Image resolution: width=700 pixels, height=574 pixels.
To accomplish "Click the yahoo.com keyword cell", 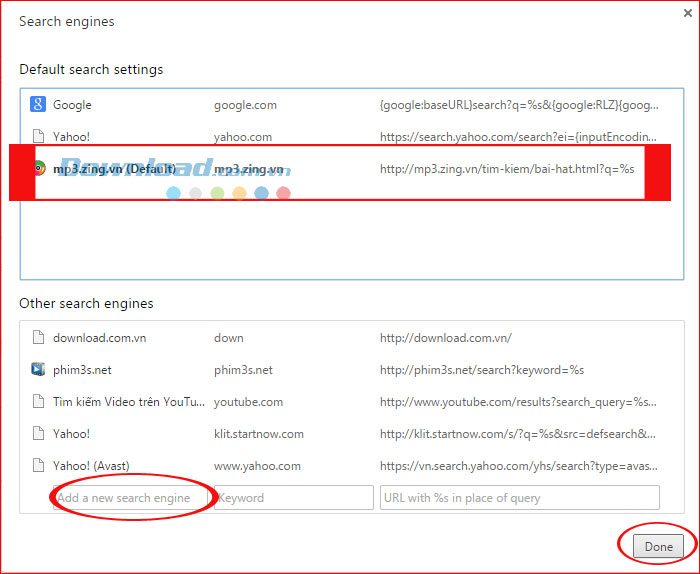I will 243,137.
